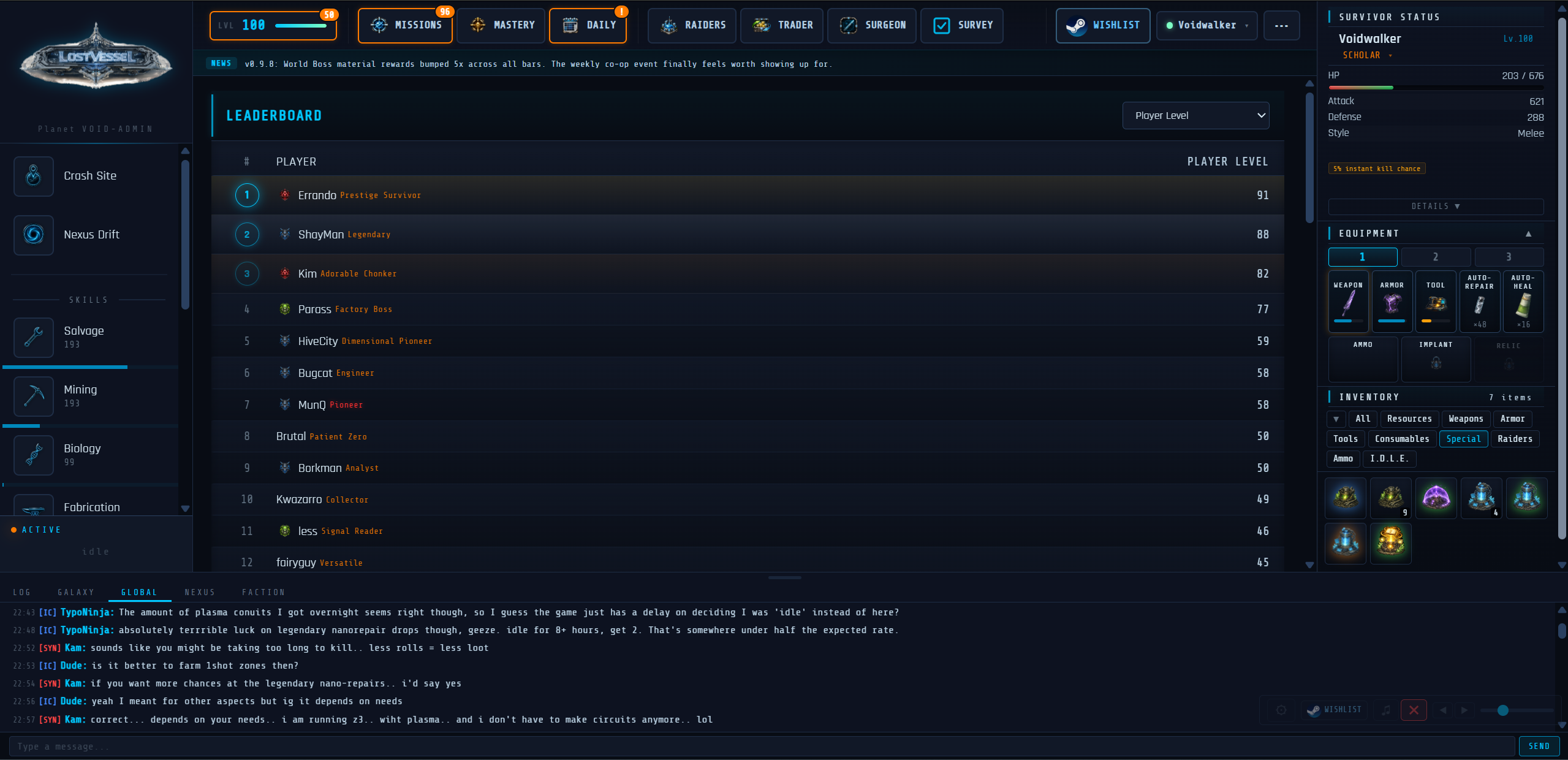Switch to the NEXUS chat tab
Viewport: 1568px width, 760px height.
click(200, 593)
